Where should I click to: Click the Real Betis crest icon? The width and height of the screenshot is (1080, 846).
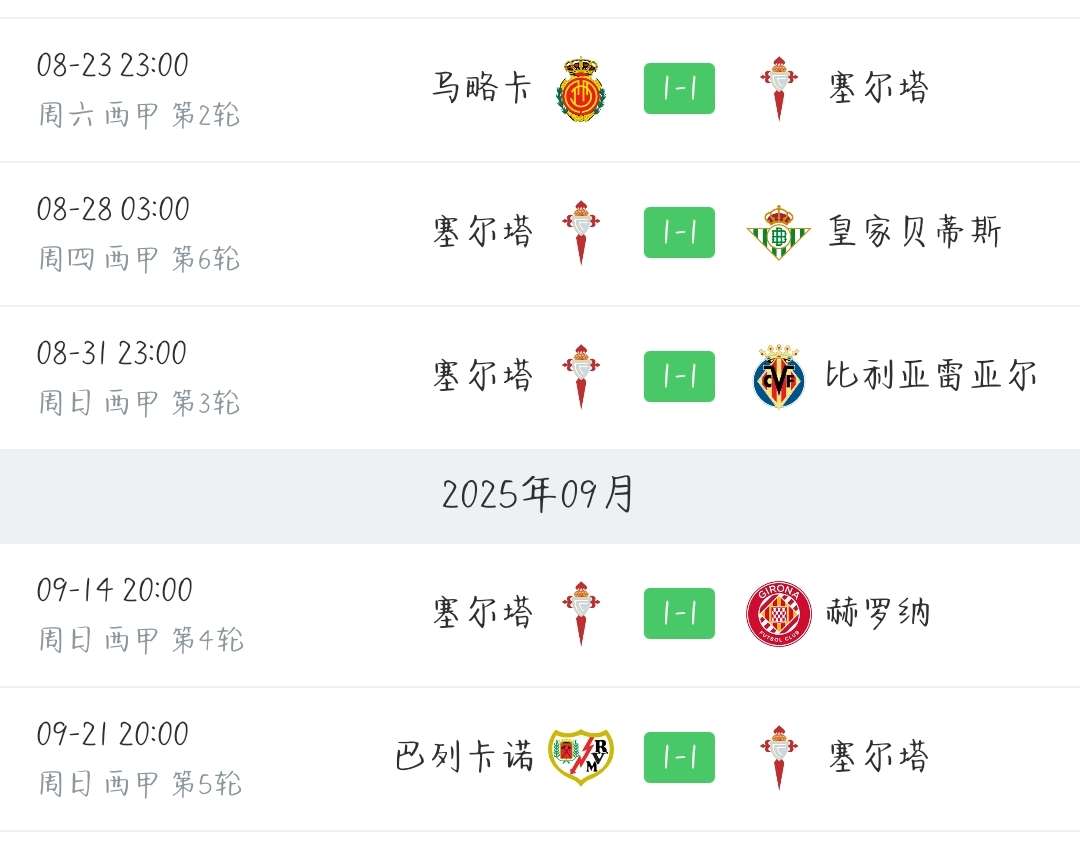coord(778,232)
